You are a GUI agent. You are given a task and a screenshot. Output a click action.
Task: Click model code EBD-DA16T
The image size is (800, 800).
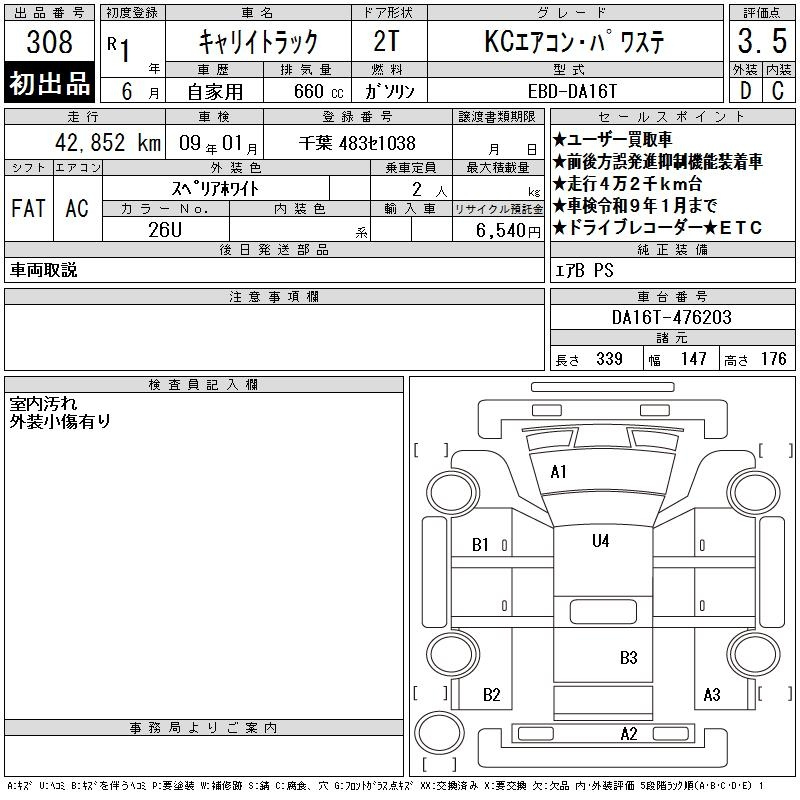click(572, 91)
